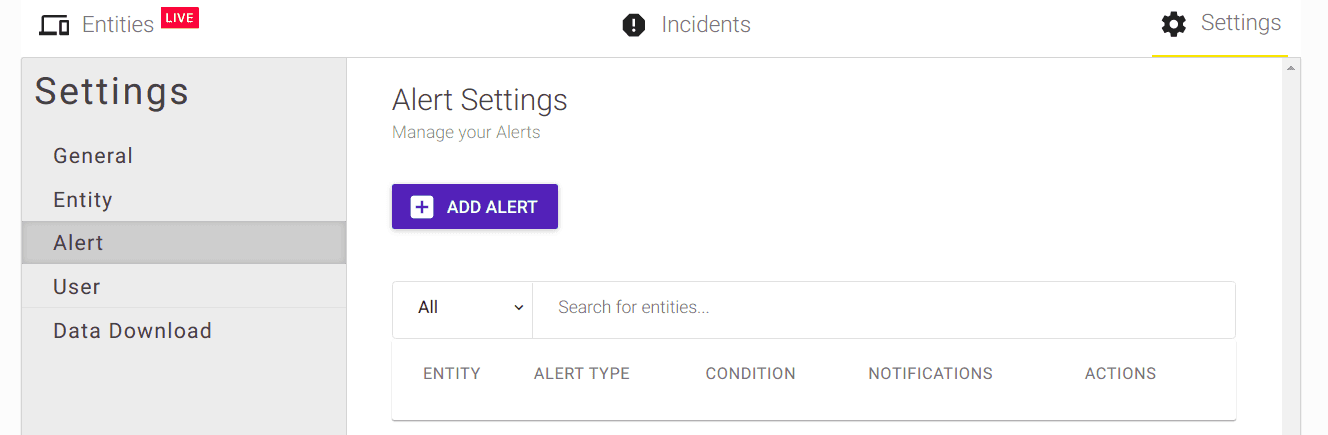Screen dimensions: 1328x435
Task: Select the Alert sidebar item
Action: click(x=79, y=243)
